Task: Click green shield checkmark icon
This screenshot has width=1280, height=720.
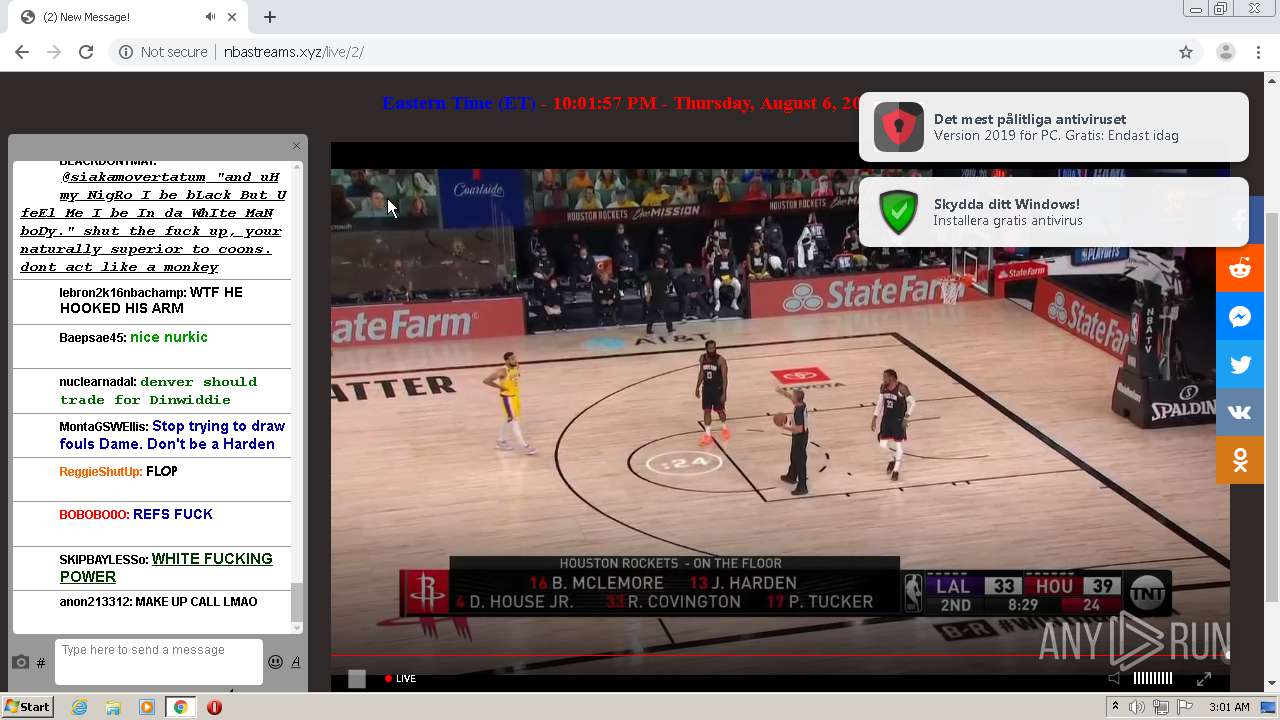Action: pos(898,212)
